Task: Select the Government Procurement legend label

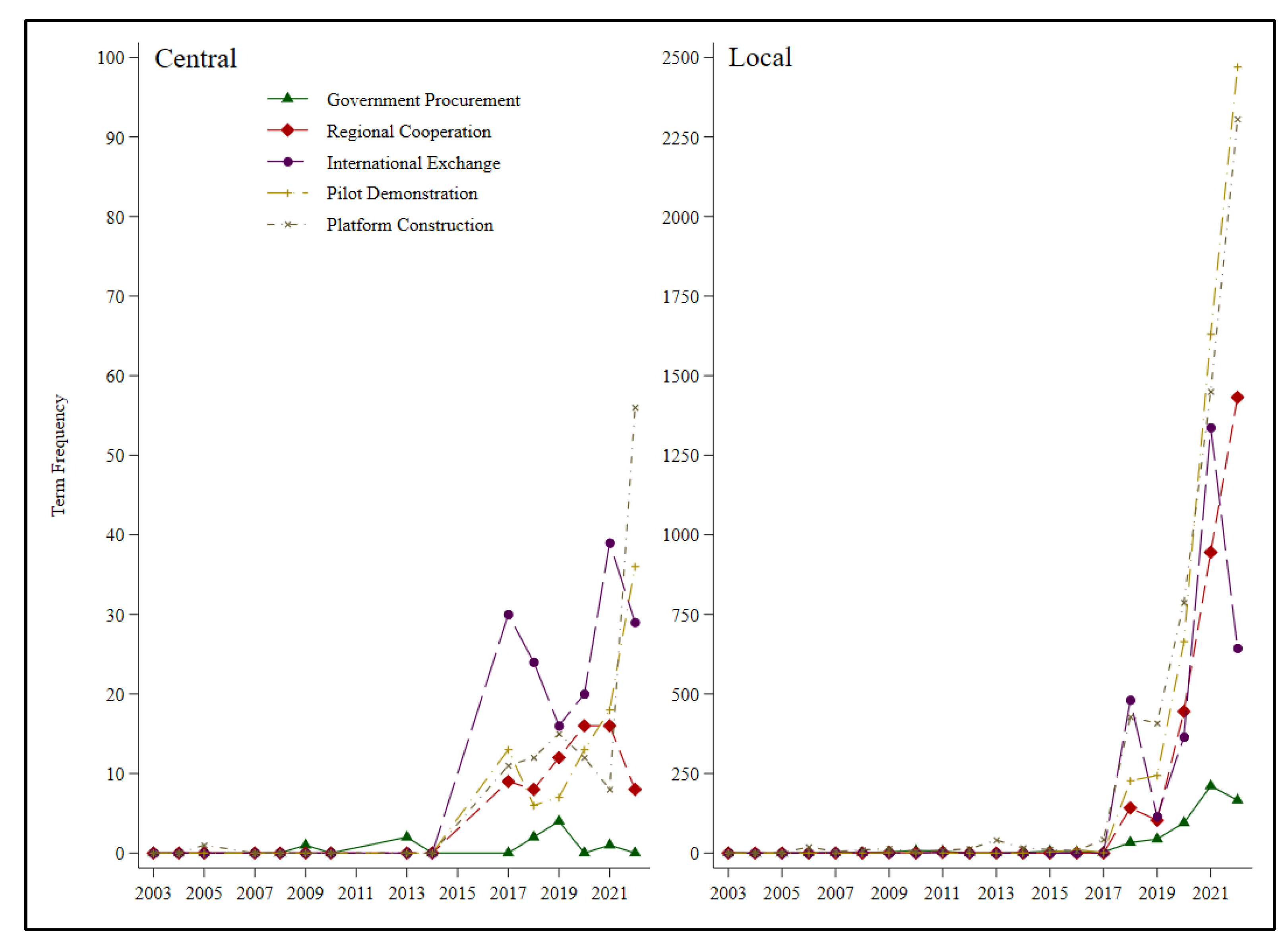Action: point(423,100)
